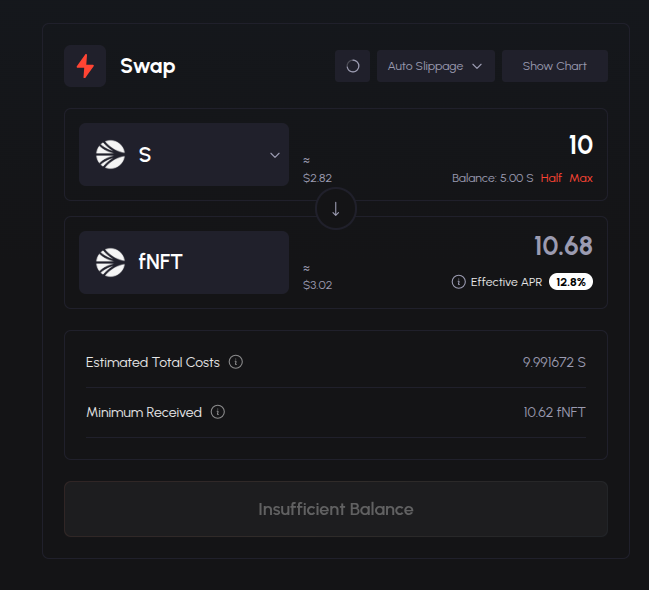Click the 12.8% APR badge
Screen dimensions: 649x590
click(571, 282)
